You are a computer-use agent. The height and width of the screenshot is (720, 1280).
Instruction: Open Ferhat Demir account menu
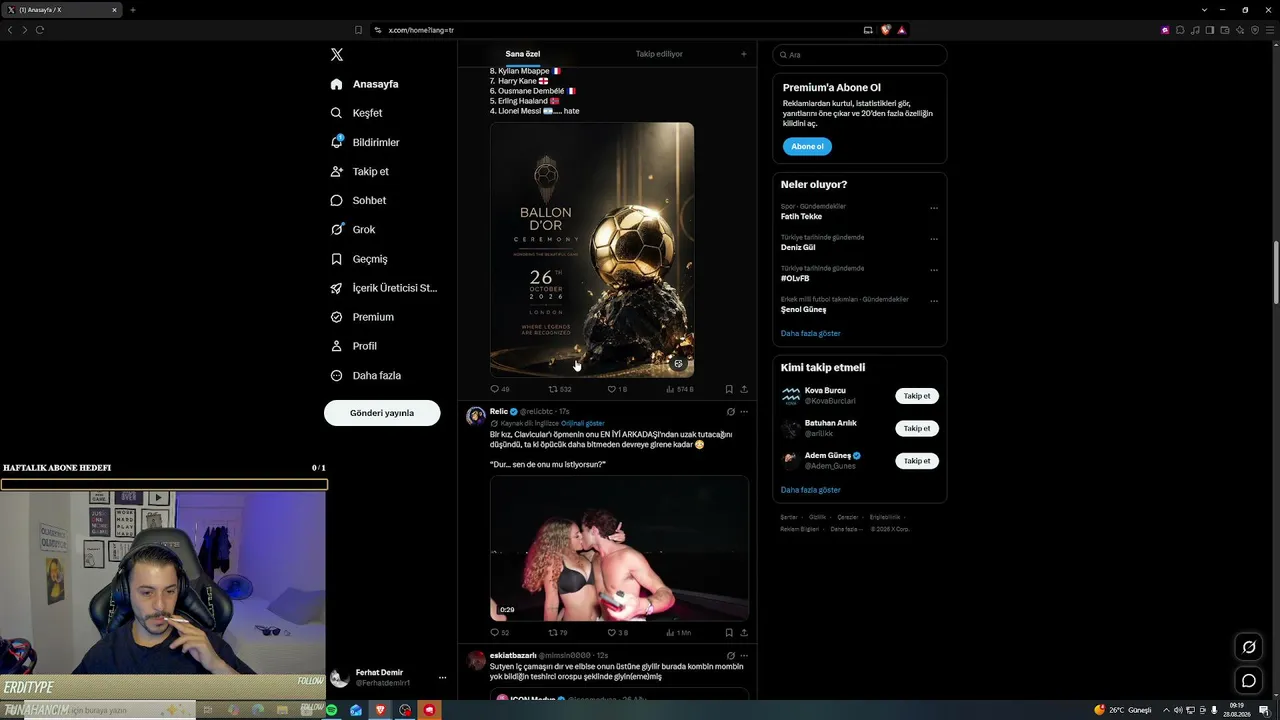point(389,678)
